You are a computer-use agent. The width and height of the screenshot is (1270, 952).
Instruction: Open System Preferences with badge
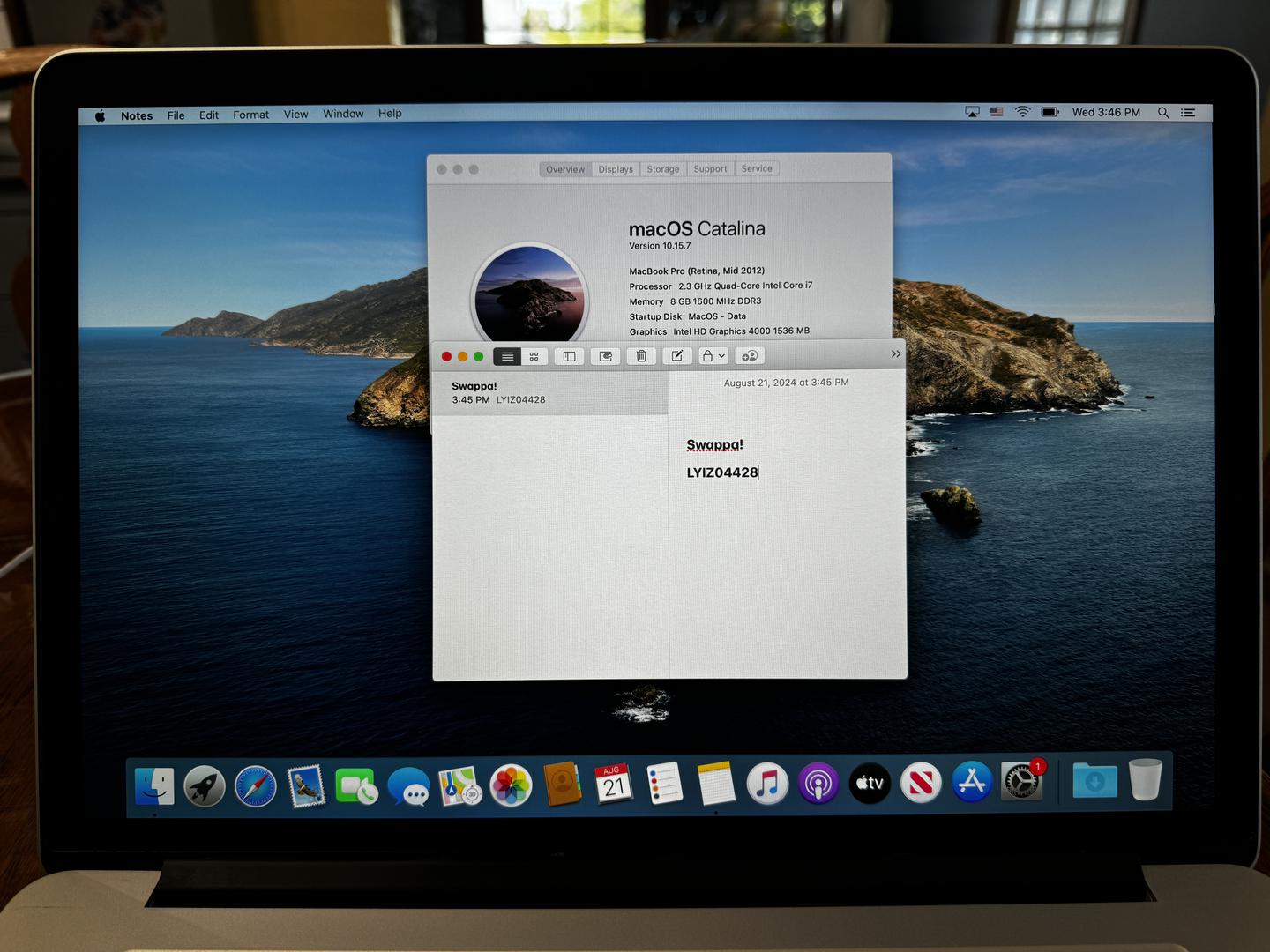pyautogui.click(x=1023, y=781)
